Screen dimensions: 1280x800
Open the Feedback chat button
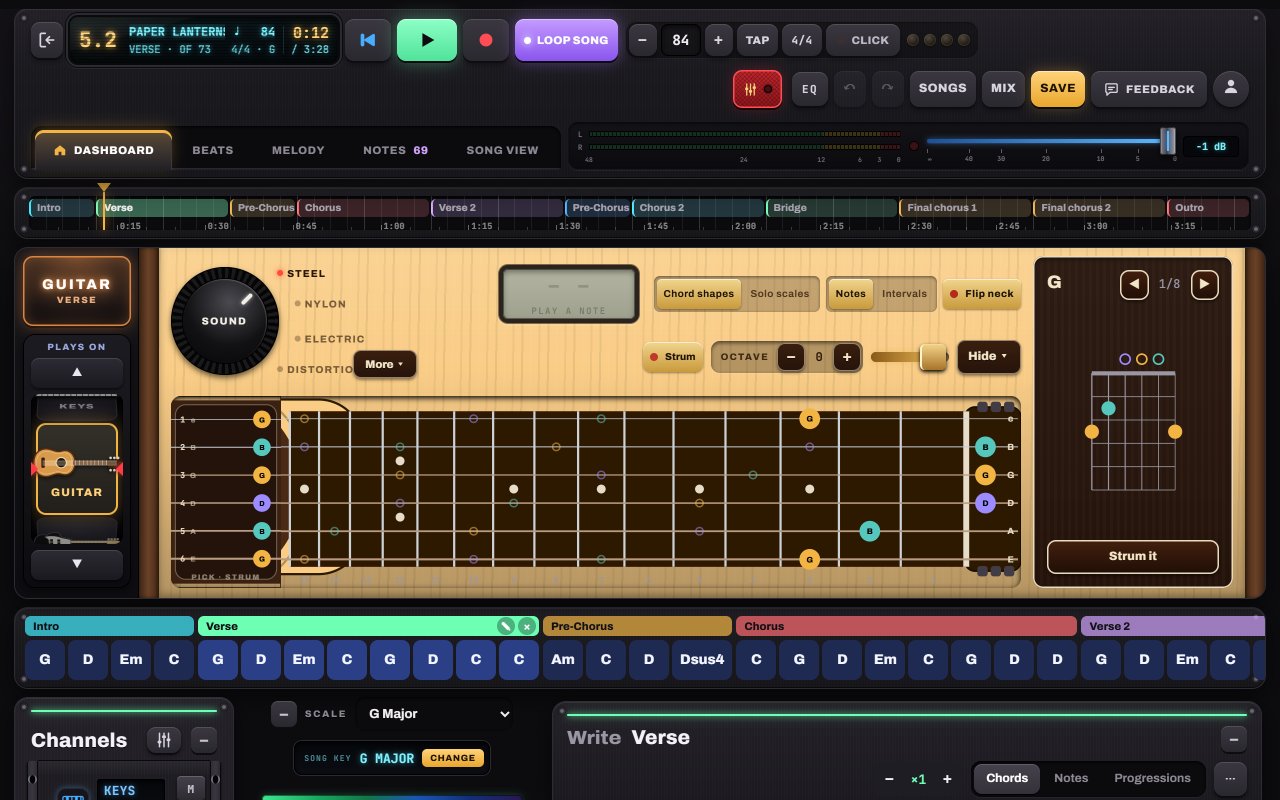[1149, 89]
